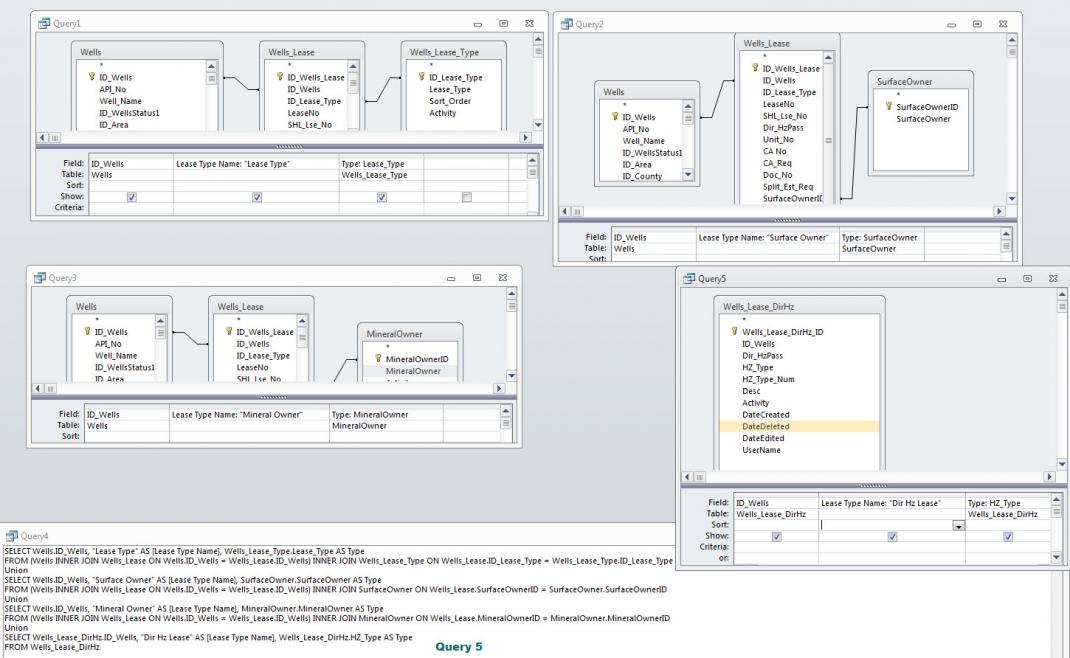1070x658 pixels.
Task: Open the Sort dropdown in Query5 grid
Action: coord(959,525)
